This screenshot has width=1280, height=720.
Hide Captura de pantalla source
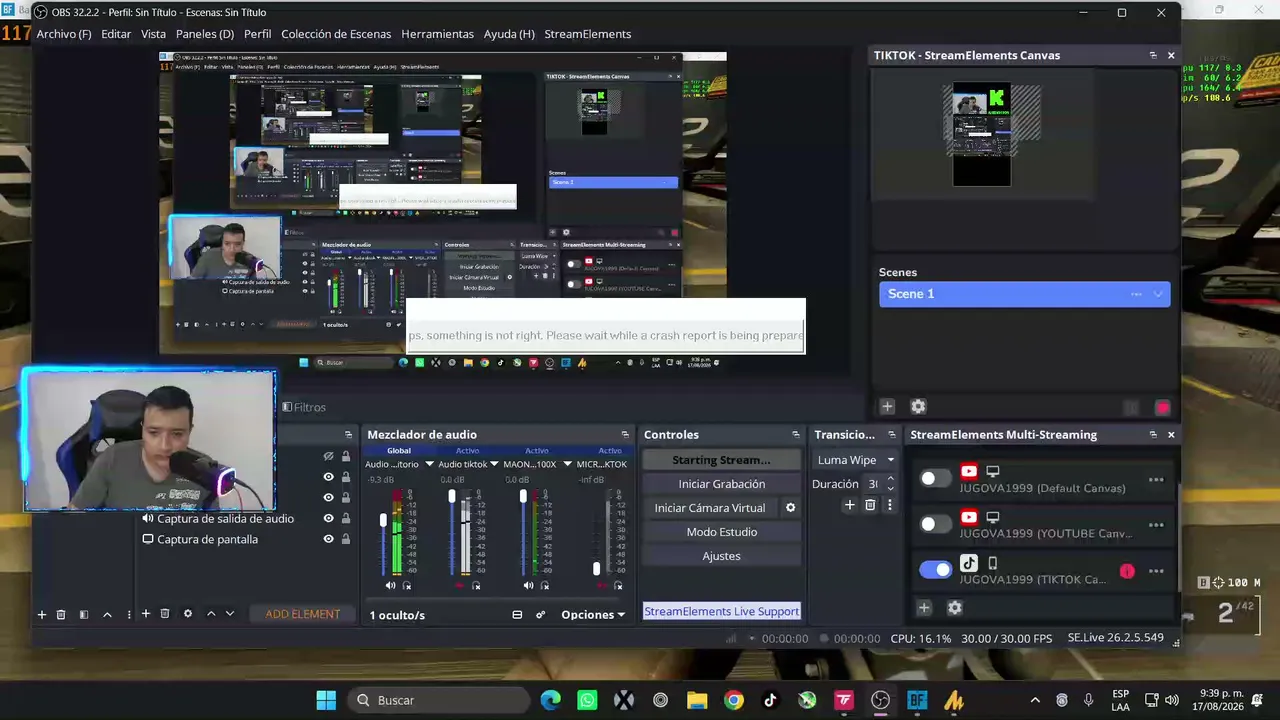click(328, 539)
